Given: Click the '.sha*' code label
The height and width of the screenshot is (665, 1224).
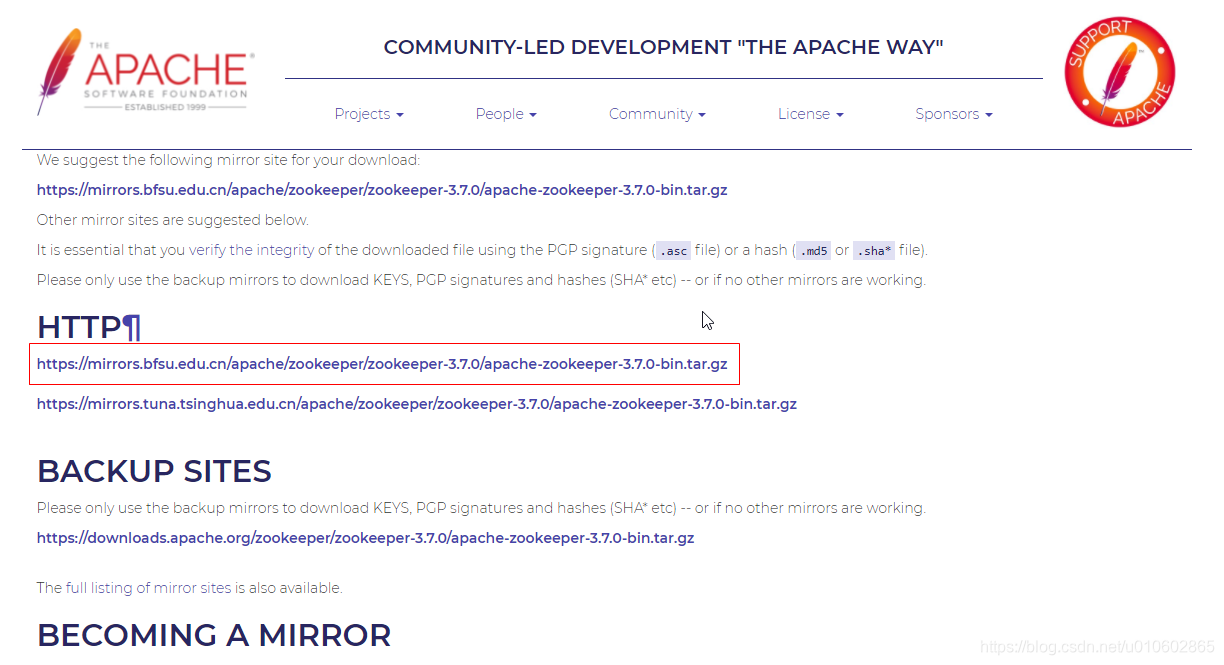Looking at the screenshot, I should pyautogui.click(x=874, y=251).
